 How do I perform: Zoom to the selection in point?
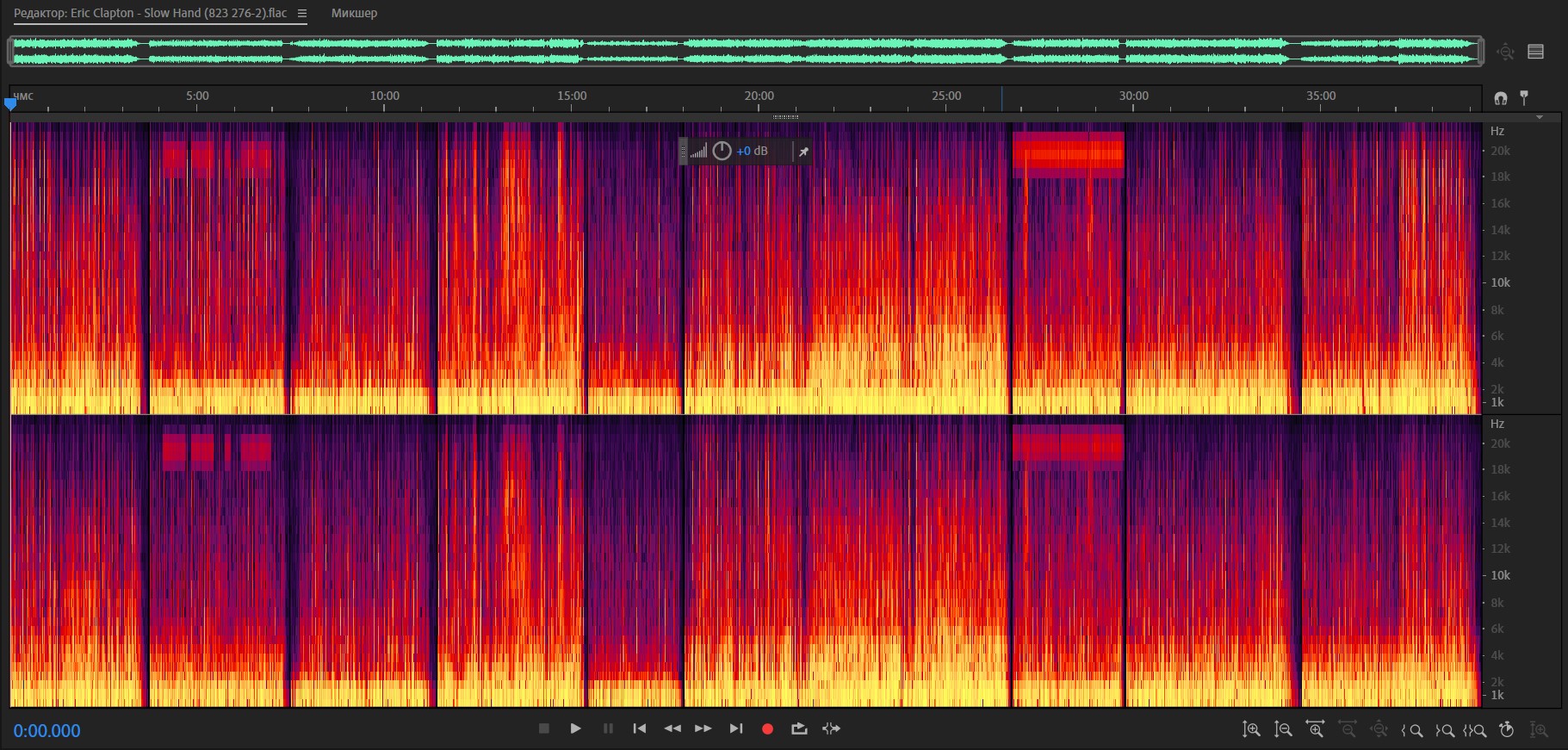click(1412, 730)
